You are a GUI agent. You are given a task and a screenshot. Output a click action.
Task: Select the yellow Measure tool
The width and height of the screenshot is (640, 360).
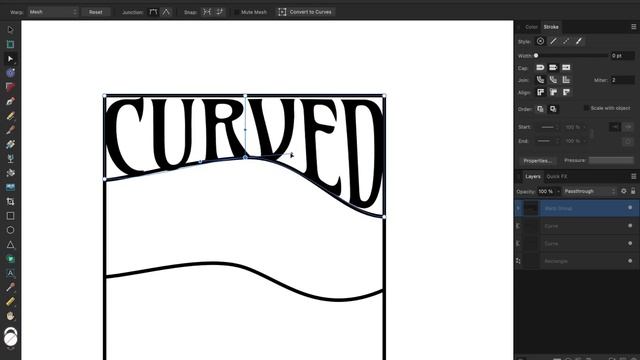point(10,302)
